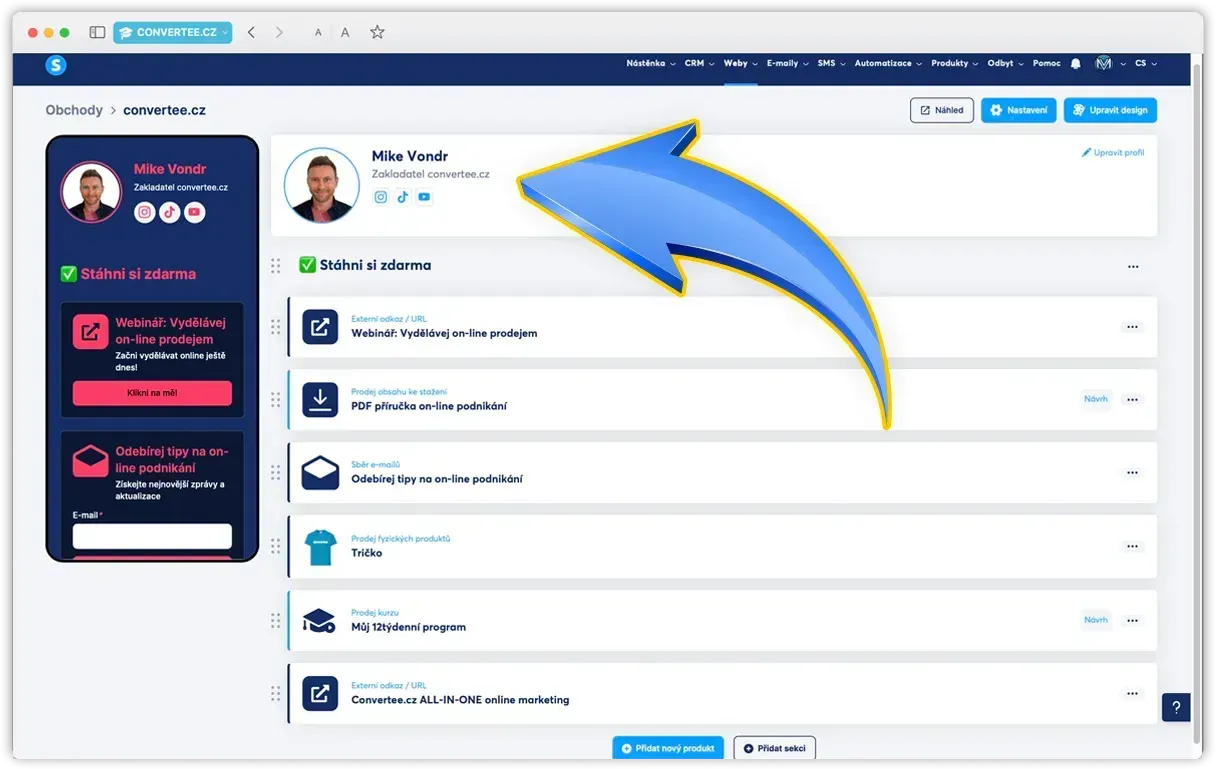Click Zakladatel convertee.cz subtitle in header
Viewport: 1216px width, 769px height.
pyautogui.click(x=431, y=174)
